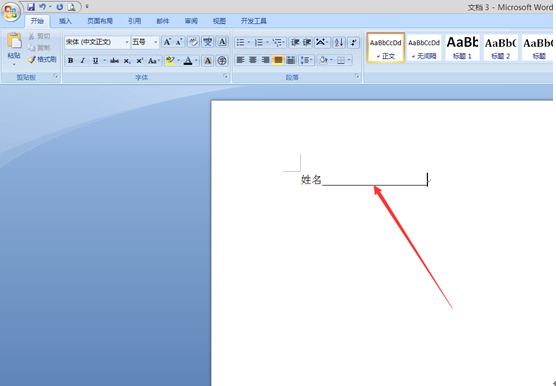Viewport: 556px width, 386px height.
Task: Apply the 标题 1 style
Action: point(462,47)
